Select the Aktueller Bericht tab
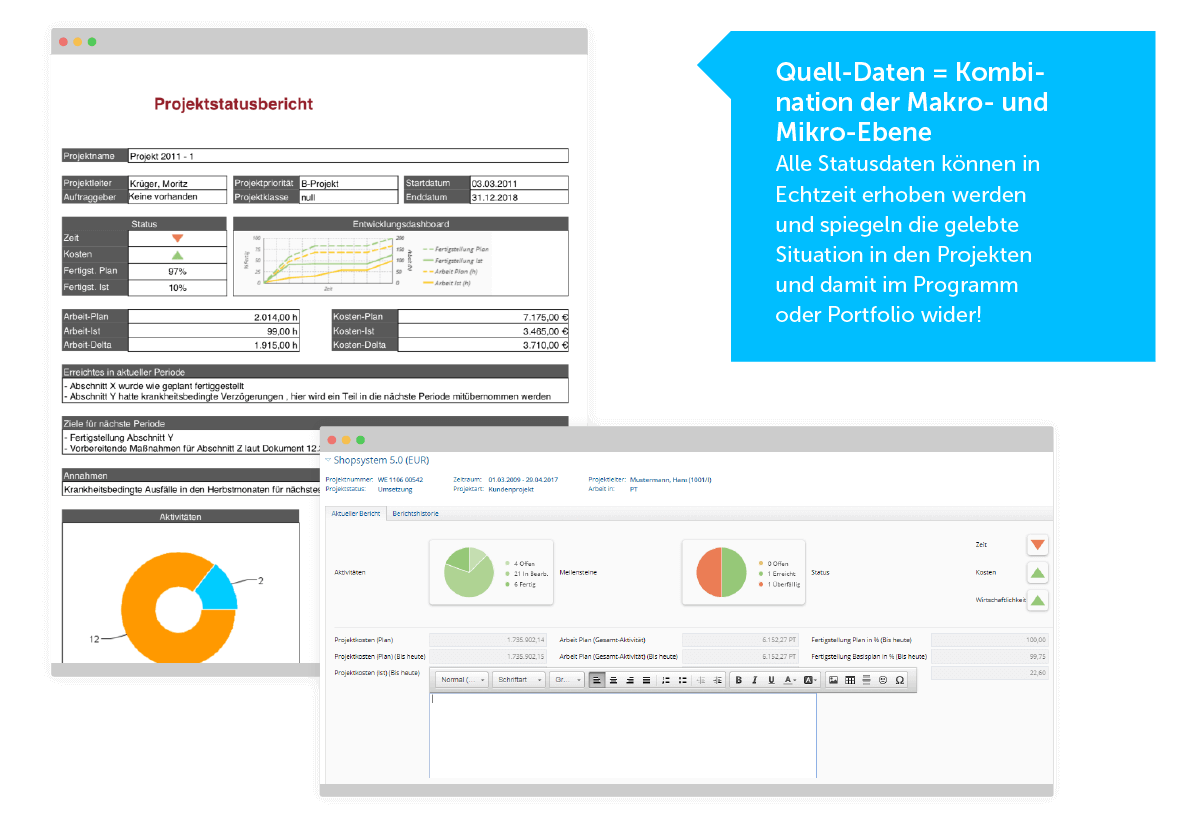 point(354,513)
